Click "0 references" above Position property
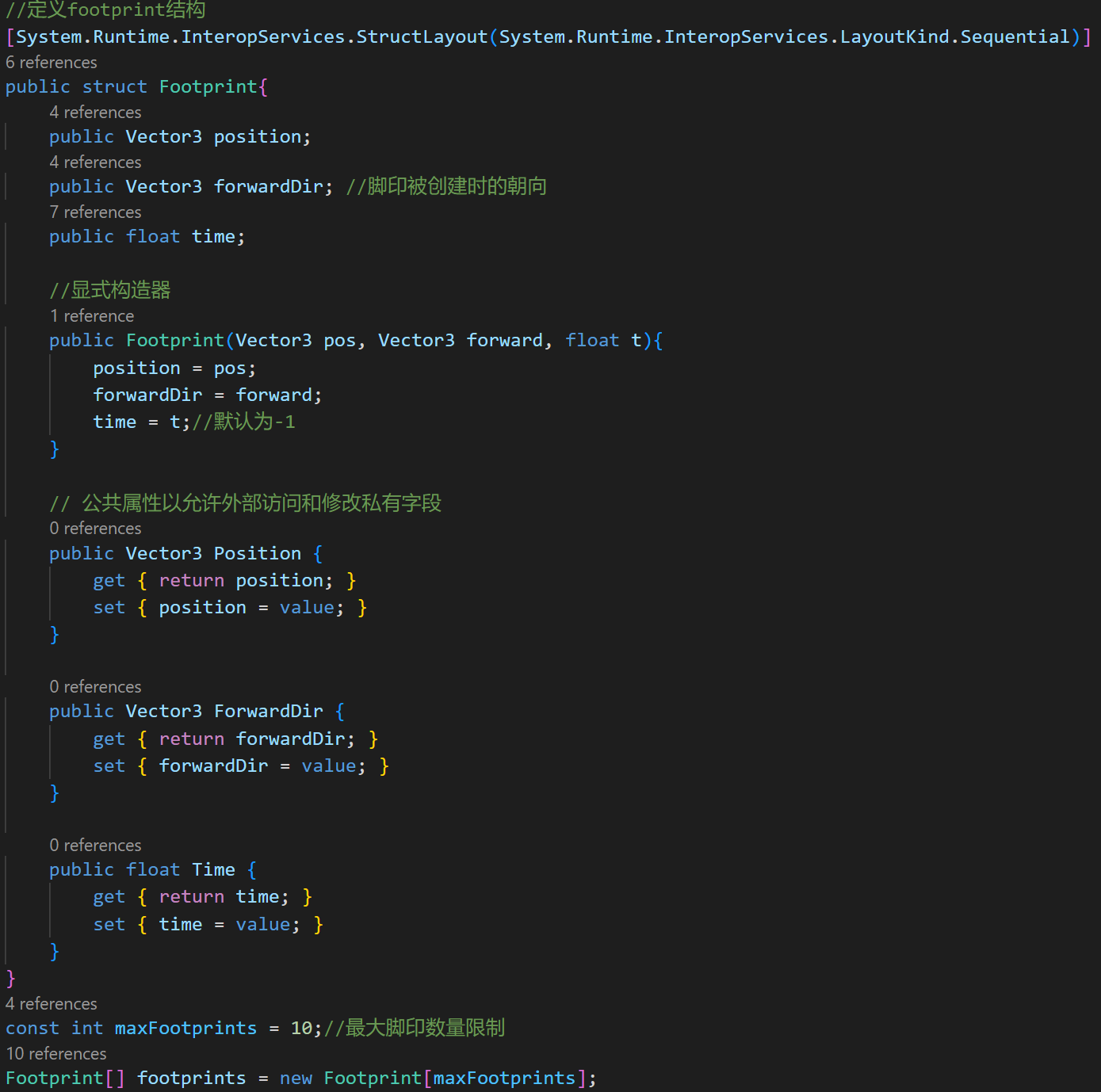 (95, 528)
